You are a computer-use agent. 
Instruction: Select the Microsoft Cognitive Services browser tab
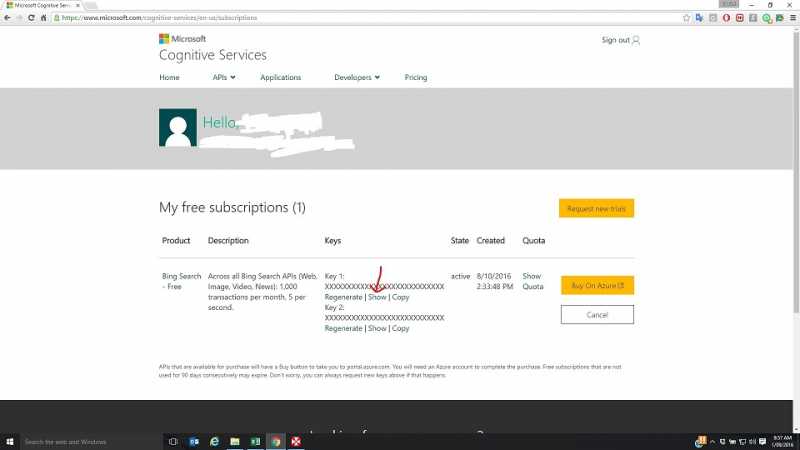point(40,5)
